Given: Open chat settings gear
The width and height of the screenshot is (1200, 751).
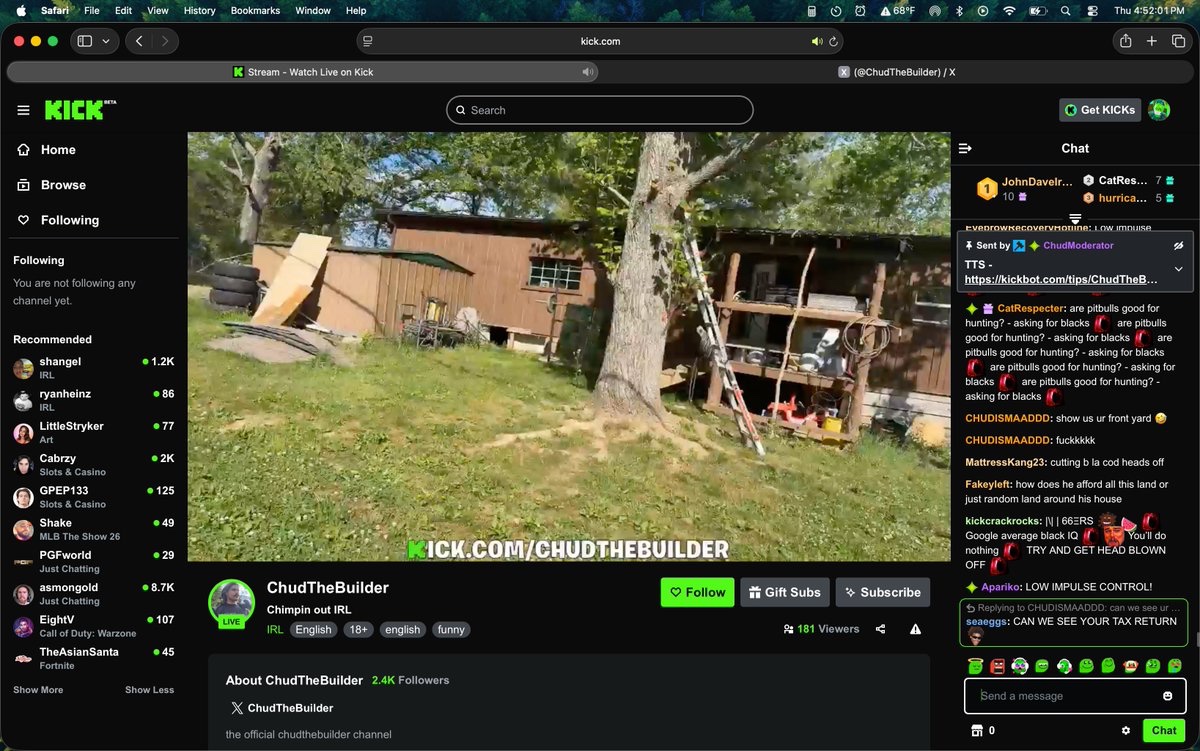Looking at the screenshot, I should click(1126, 730).
